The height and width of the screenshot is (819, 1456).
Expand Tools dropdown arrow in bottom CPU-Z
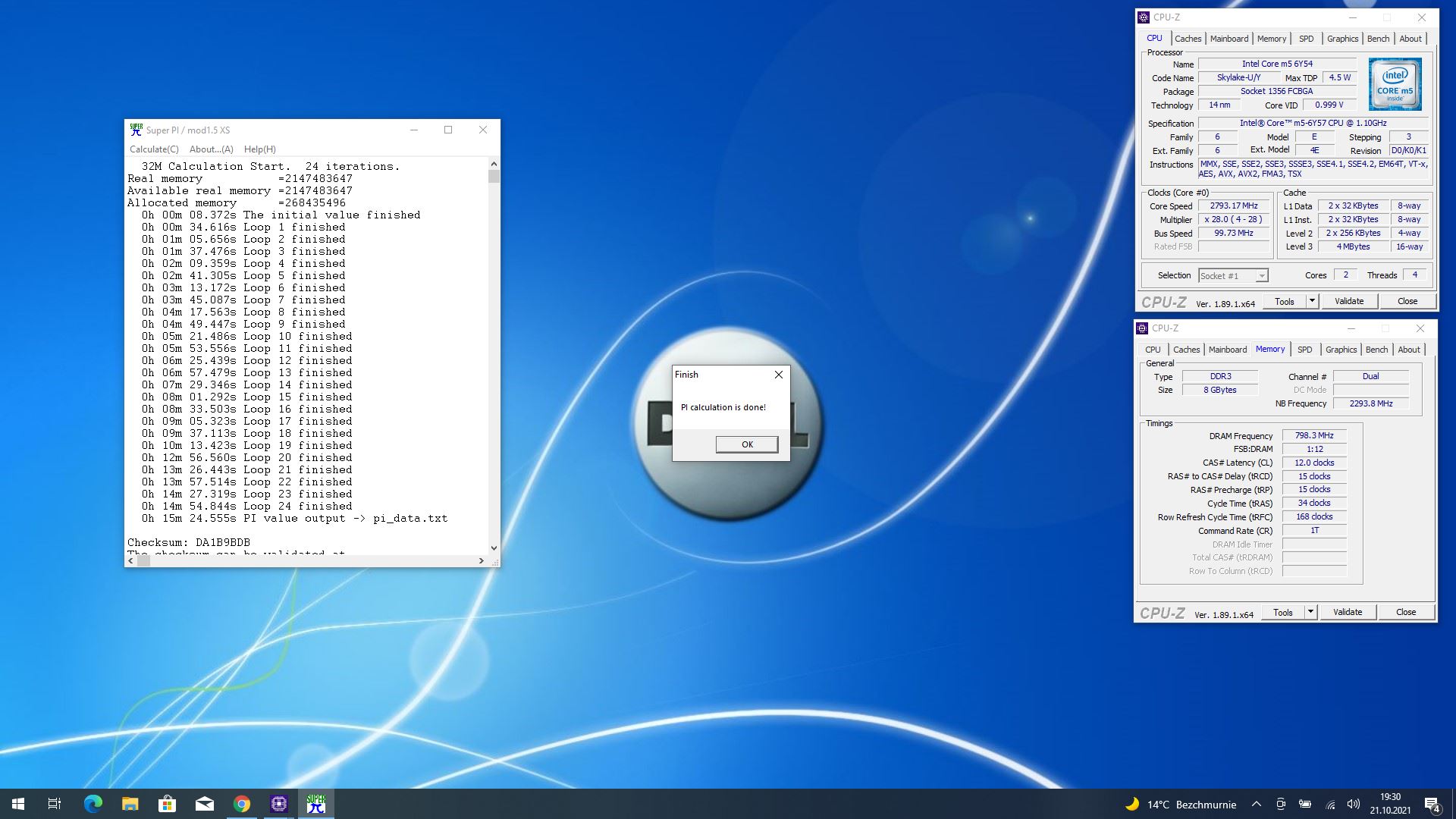pos(1310,613)
